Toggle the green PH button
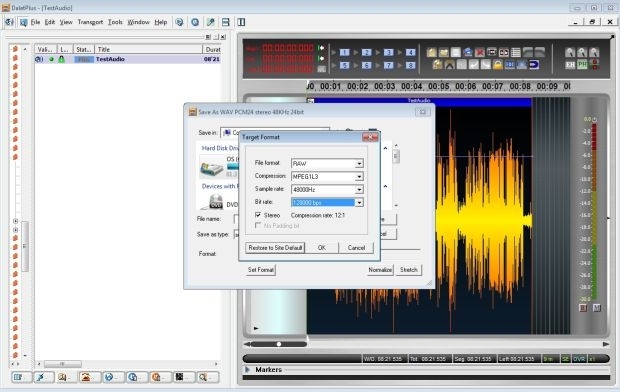620x392 pixels. [x=582, y=64]
